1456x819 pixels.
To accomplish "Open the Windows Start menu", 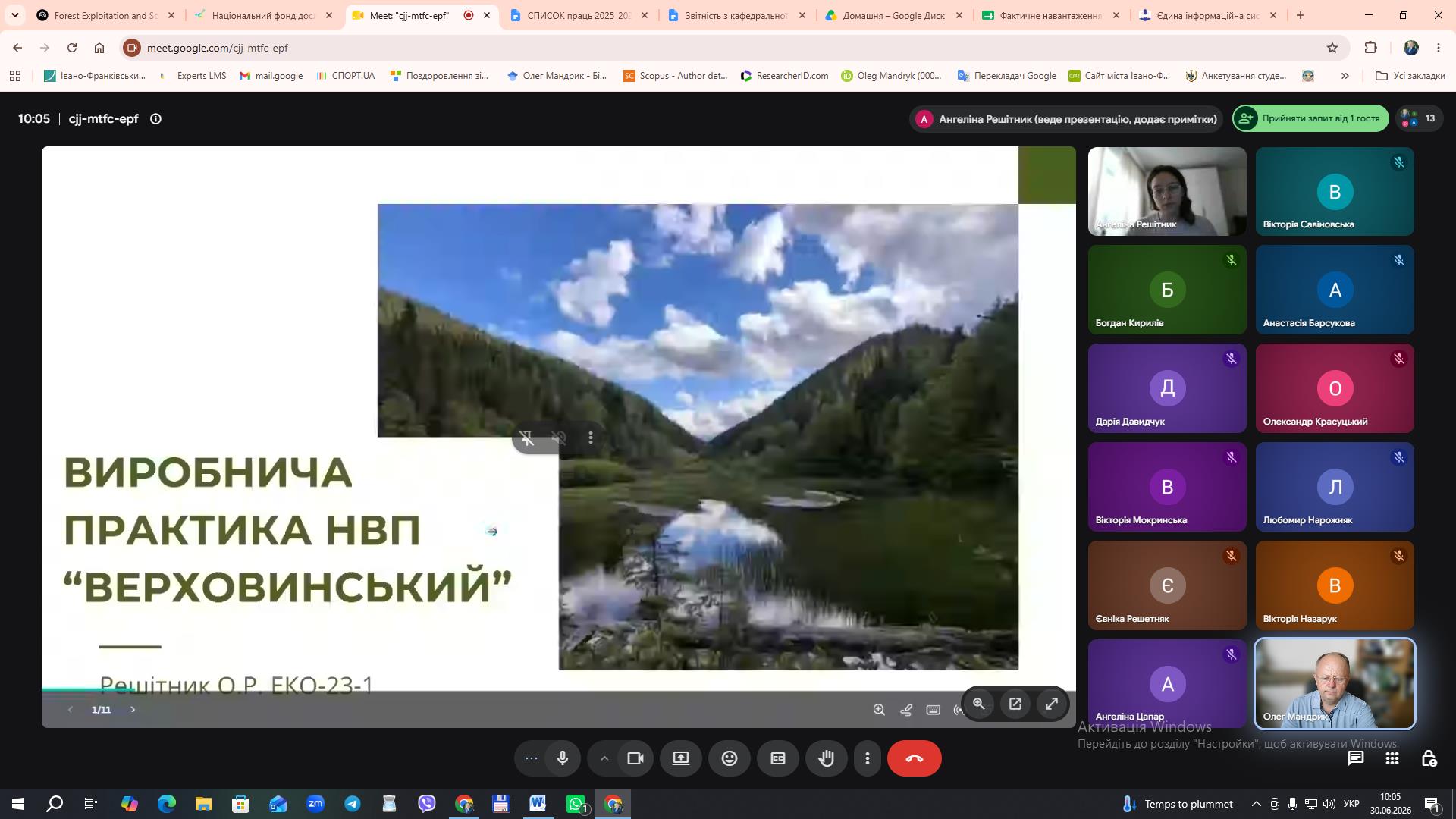I will [18, 804].
